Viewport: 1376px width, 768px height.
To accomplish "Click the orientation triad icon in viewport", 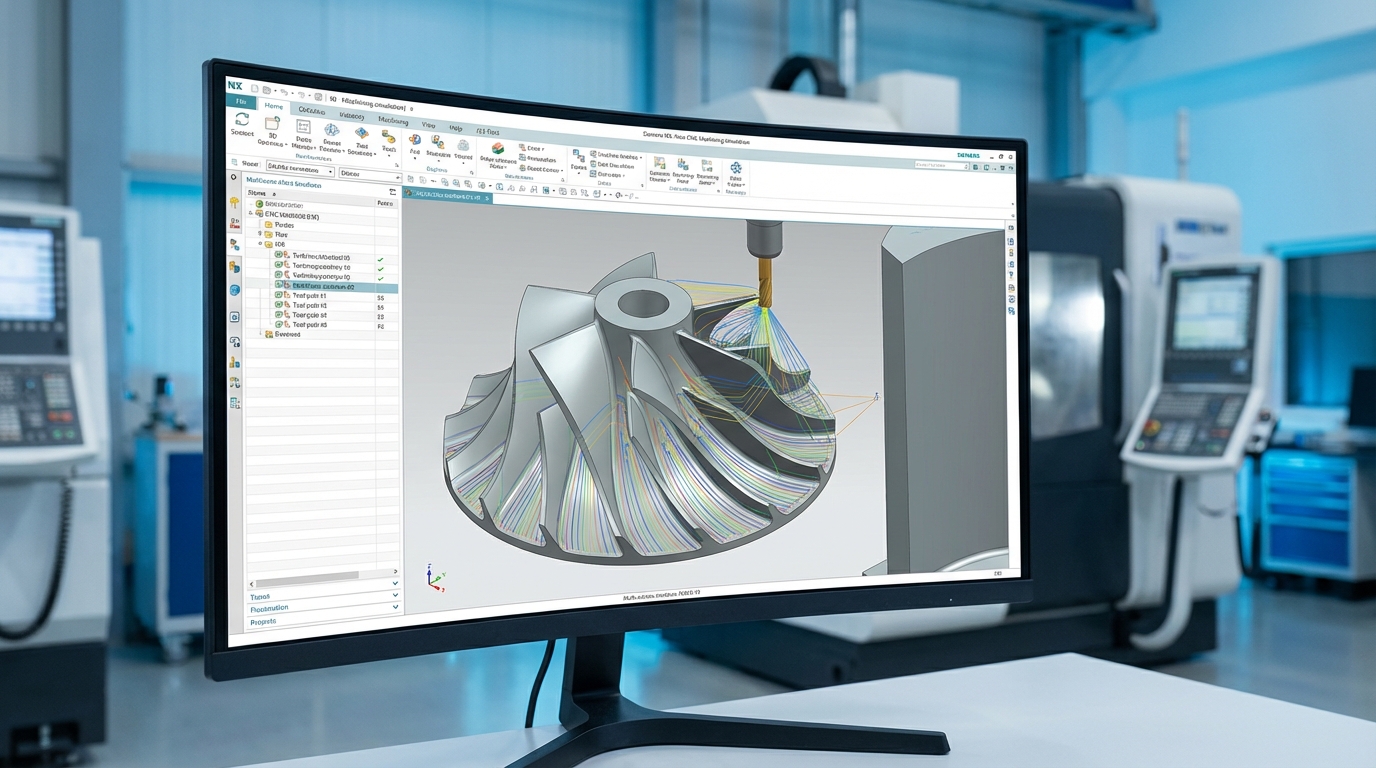I will [432, 580].
